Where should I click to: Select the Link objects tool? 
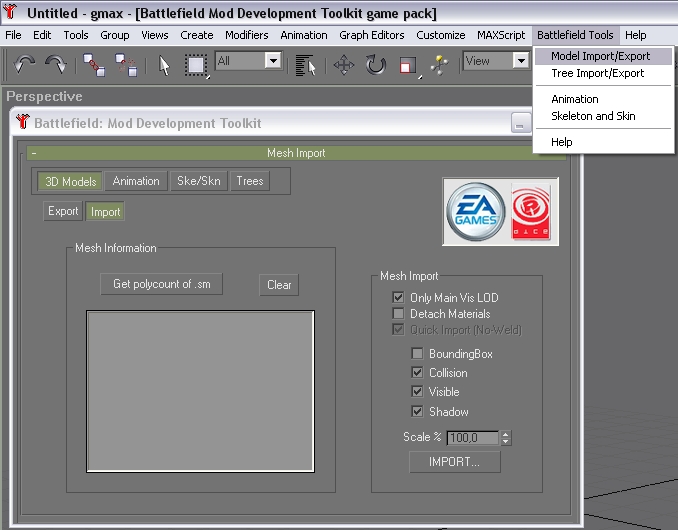[94, 65]
